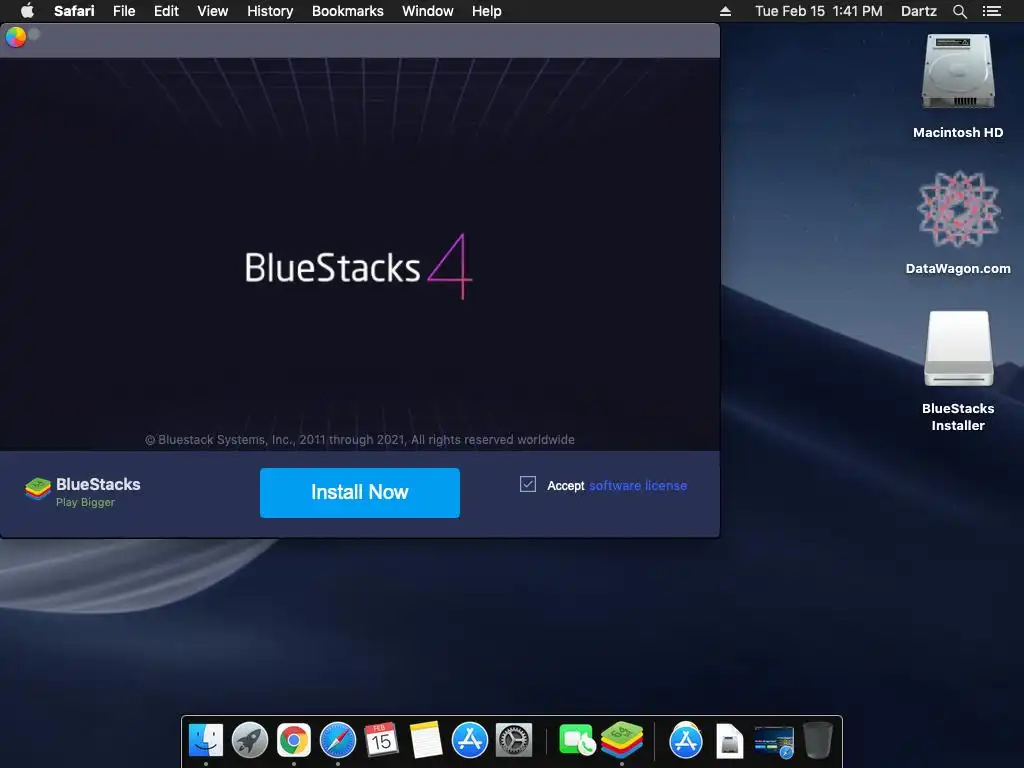Uncheck the Accept license checkbox
The width and height of the screenshot is (1024, 768).
pos(528,484)
